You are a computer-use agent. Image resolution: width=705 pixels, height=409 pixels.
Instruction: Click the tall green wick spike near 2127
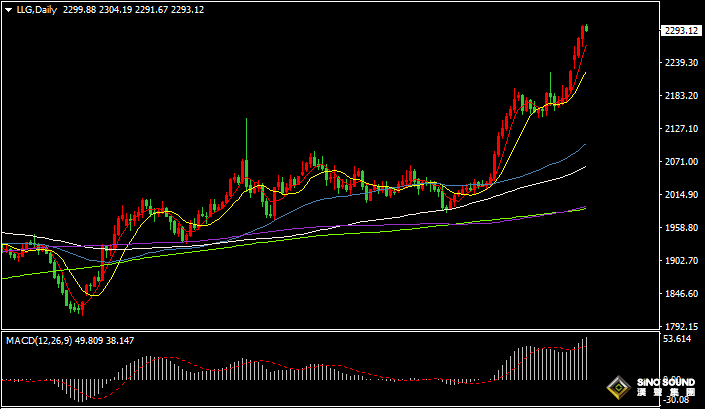click(246, 135)
